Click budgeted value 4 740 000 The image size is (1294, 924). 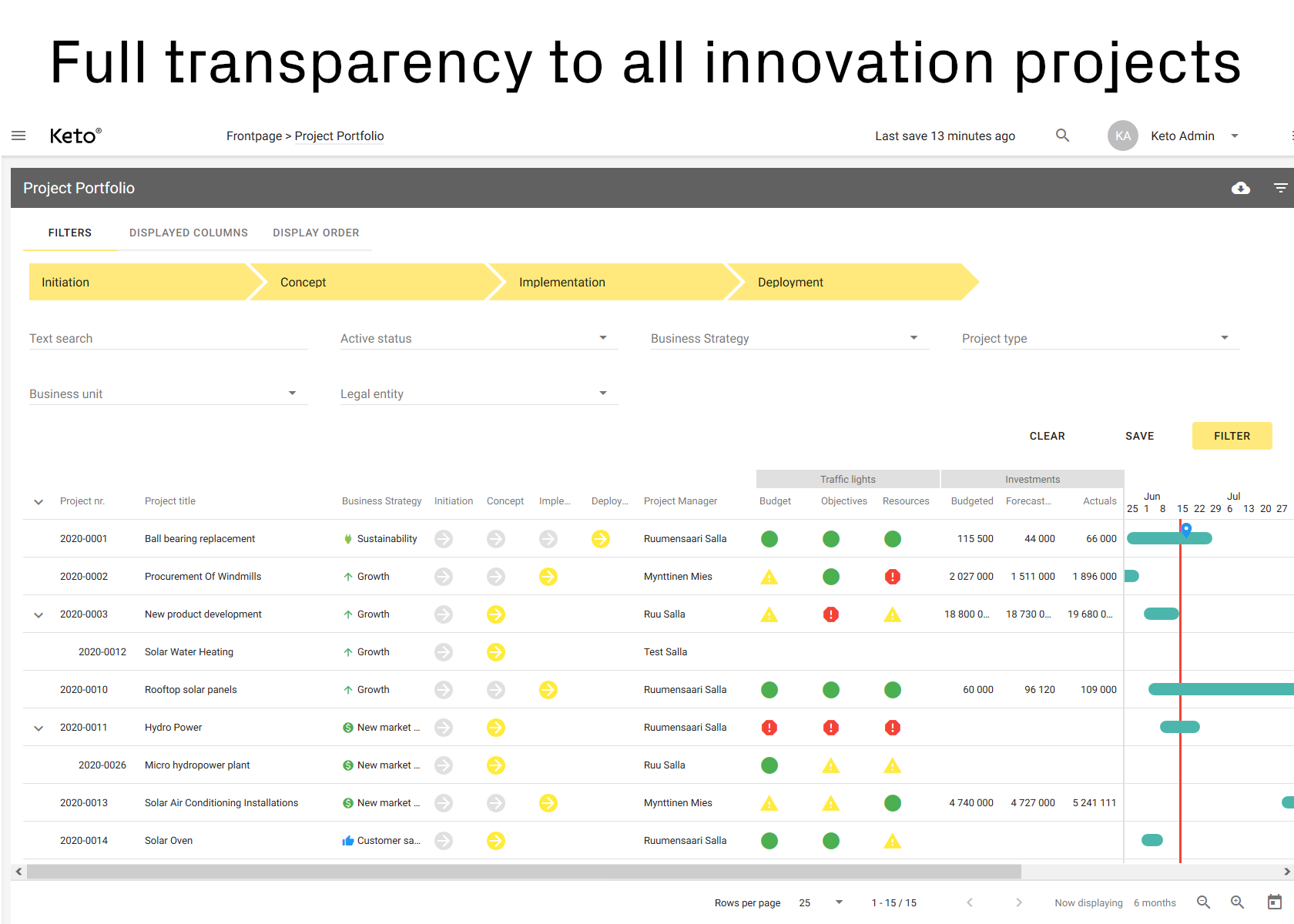(x=970, y=803)
